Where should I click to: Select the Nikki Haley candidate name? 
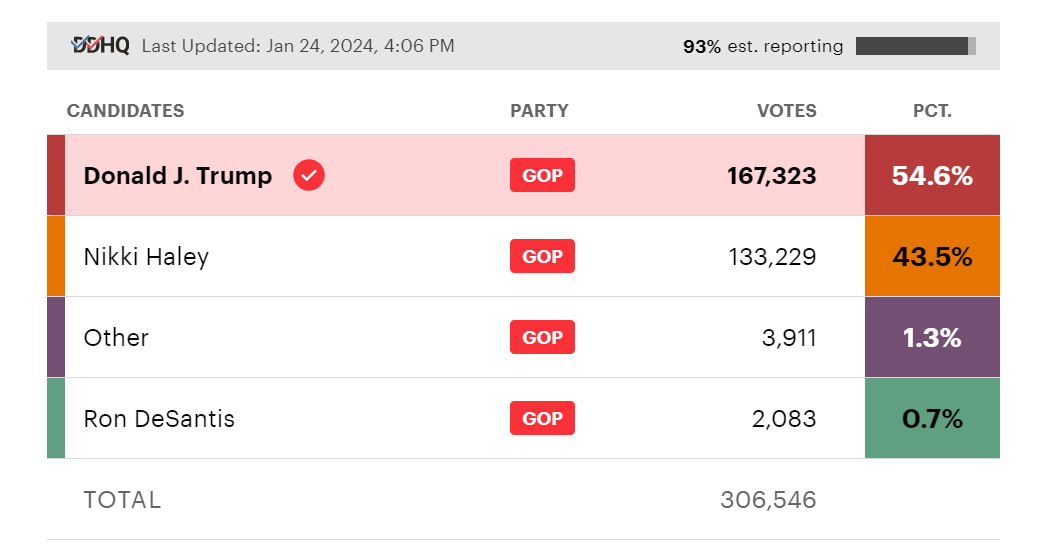[x=146, y=257]
